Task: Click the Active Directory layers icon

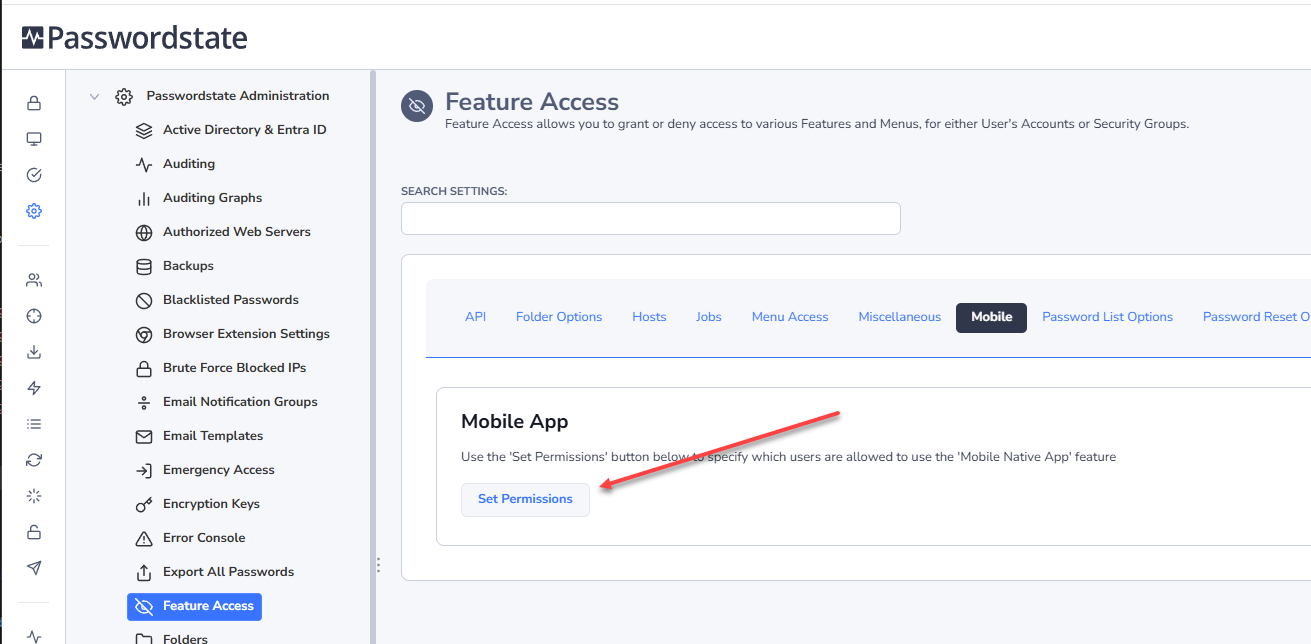Action: point(144,130)
